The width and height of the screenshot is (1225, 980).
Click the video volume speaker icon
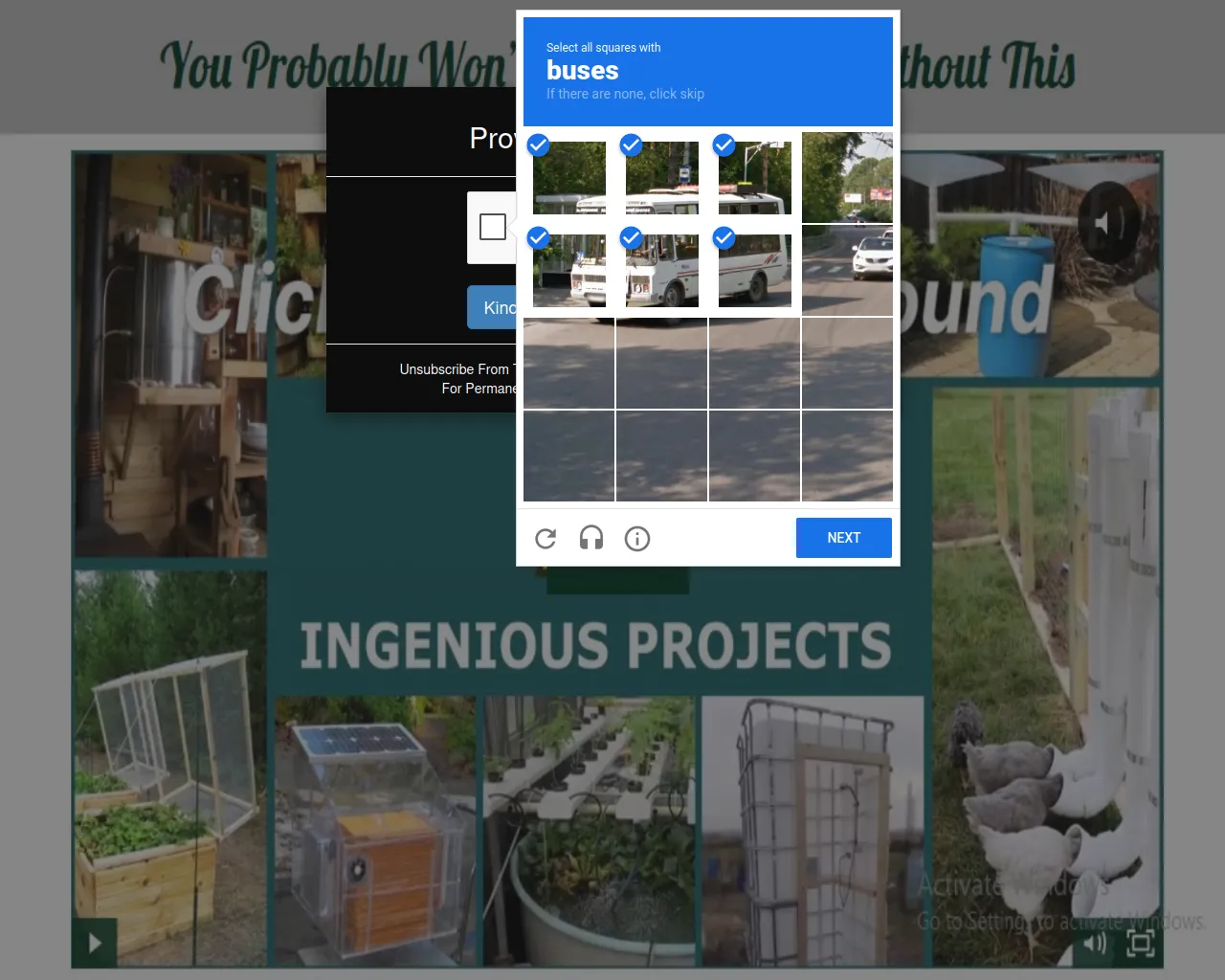coord(1095,944)
